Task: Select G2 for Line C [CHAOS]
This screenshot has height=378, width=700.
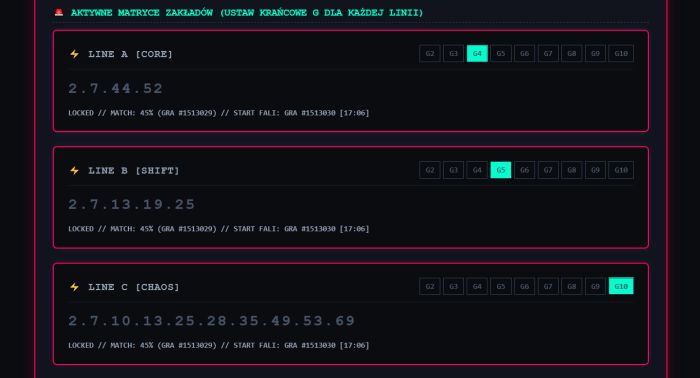Action: 430,287
